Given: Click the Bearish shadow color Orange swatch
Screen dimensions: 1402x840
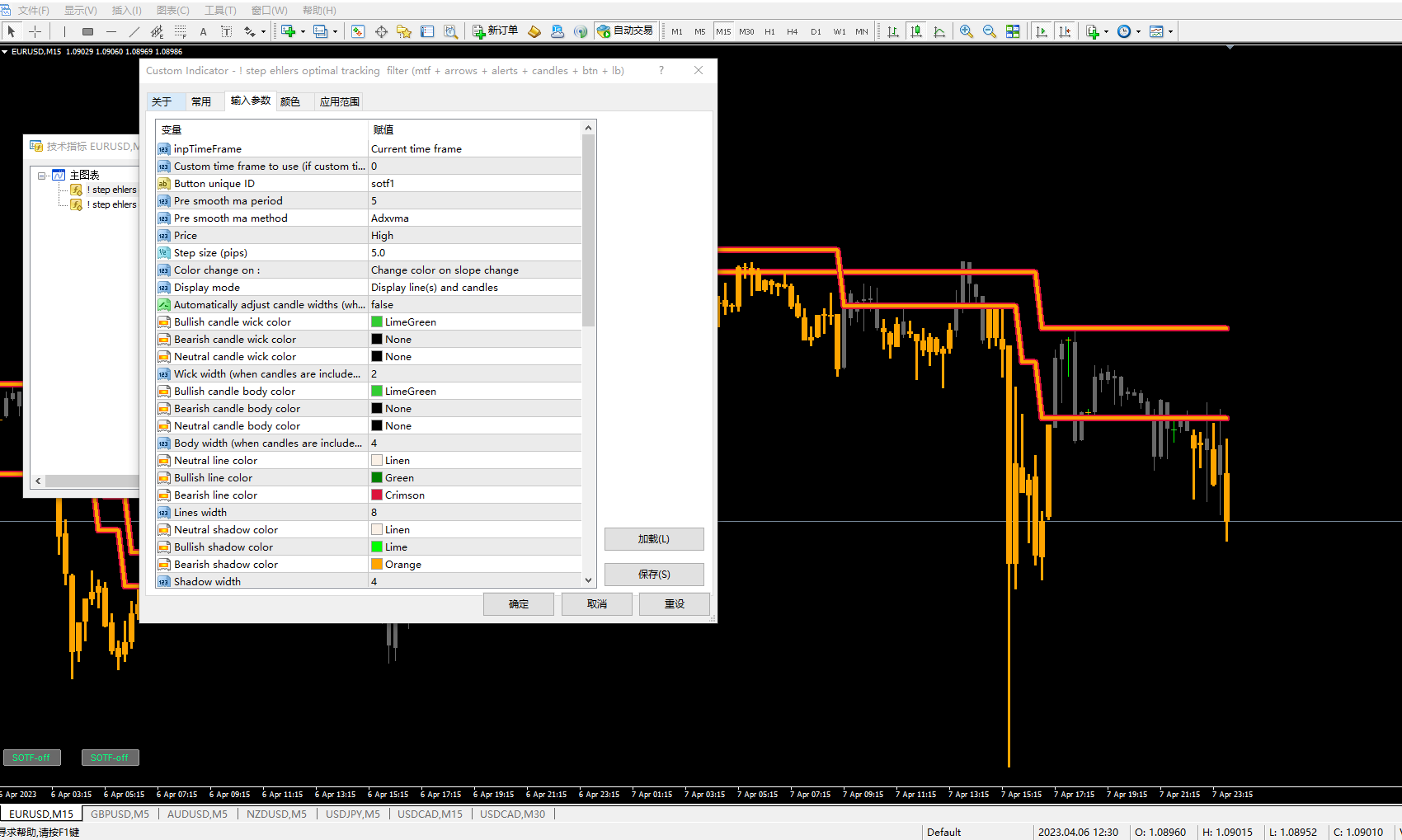Looking at the screenshot, I should pos(377,564).
